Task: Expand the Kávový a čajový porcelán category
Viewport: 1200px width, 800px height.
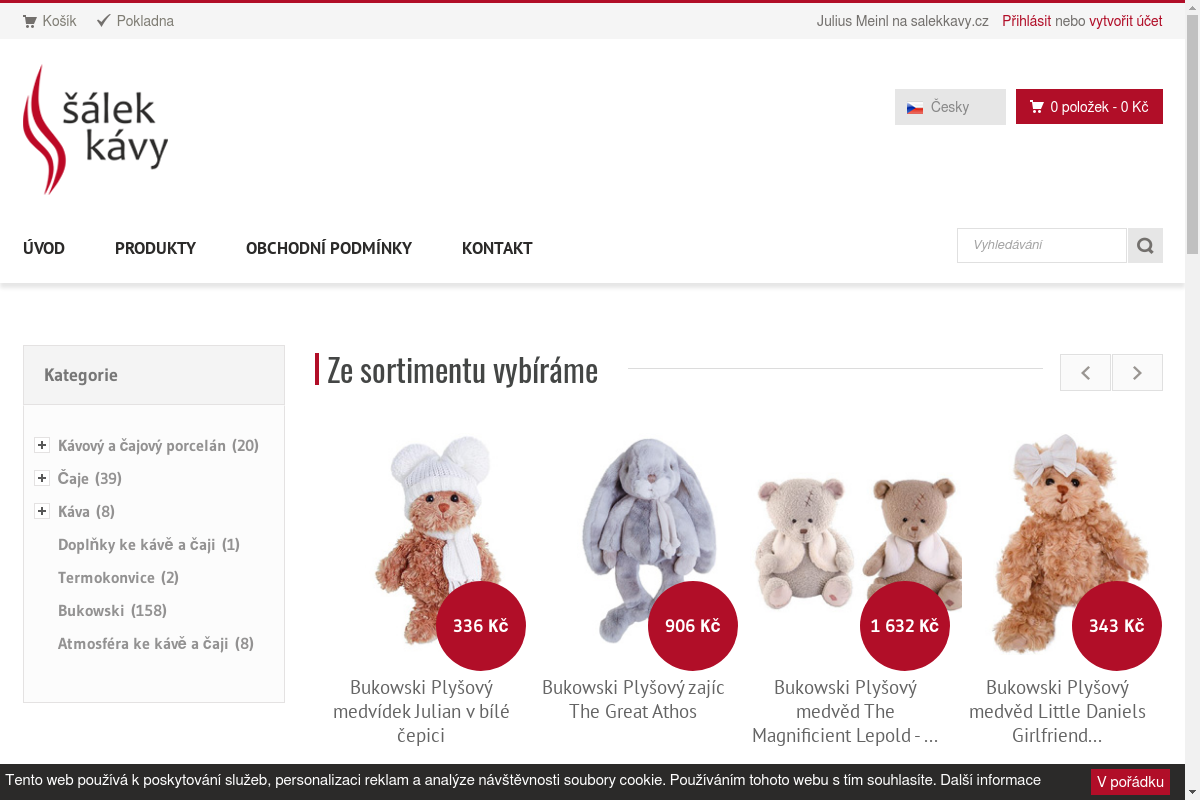Action: coord(42,445)
